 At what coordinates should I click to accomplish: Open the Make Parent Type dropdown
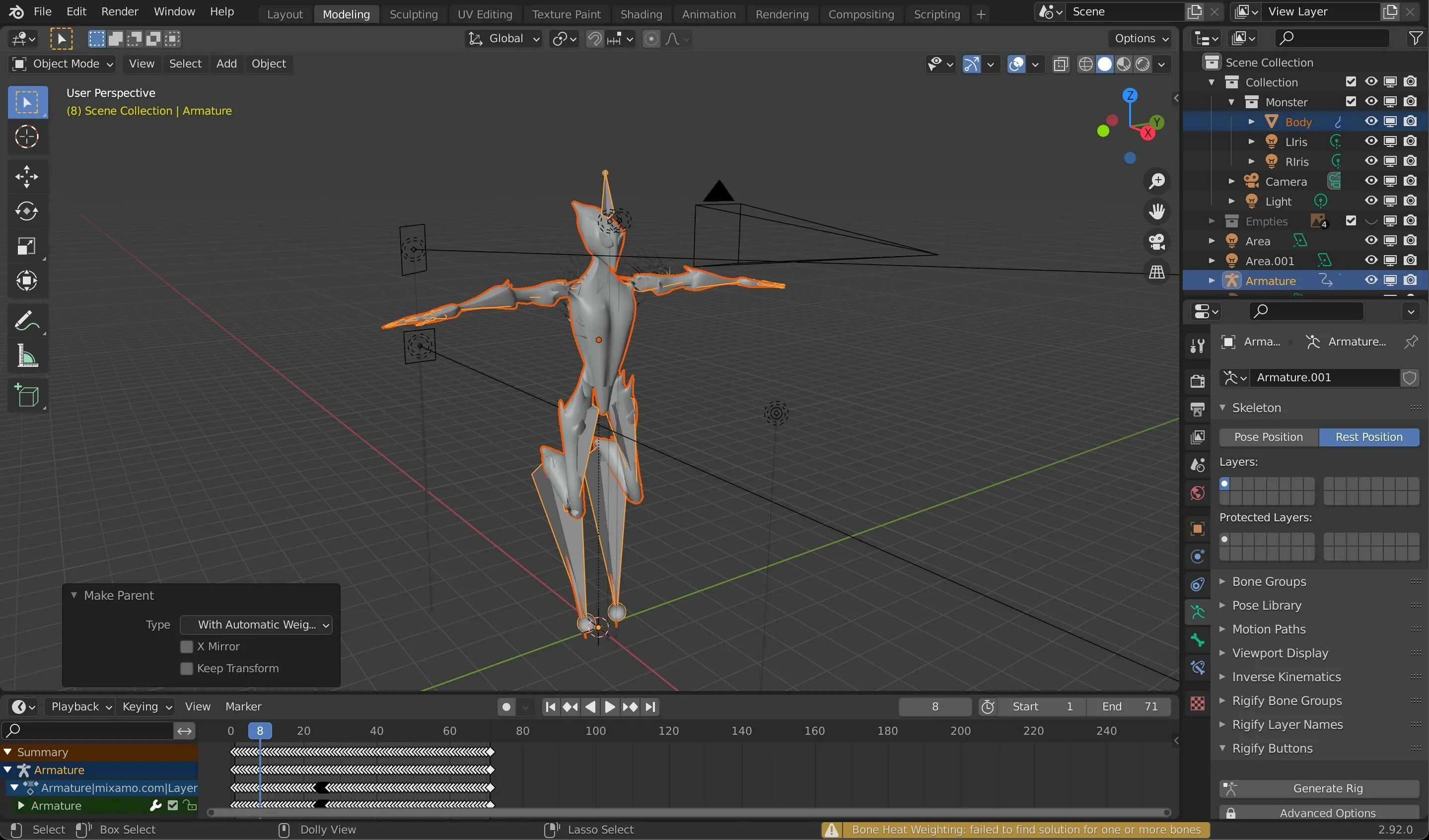(x=256, y=625)
